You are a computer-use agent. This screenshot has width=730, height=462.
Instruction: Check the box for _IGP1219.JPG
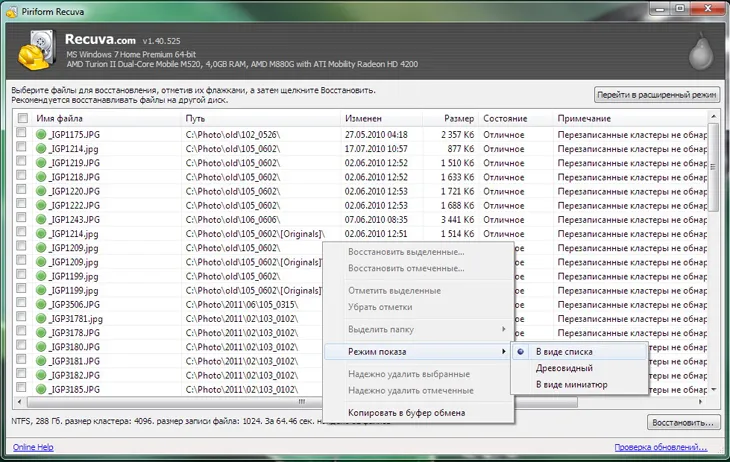tap(21, 161)
